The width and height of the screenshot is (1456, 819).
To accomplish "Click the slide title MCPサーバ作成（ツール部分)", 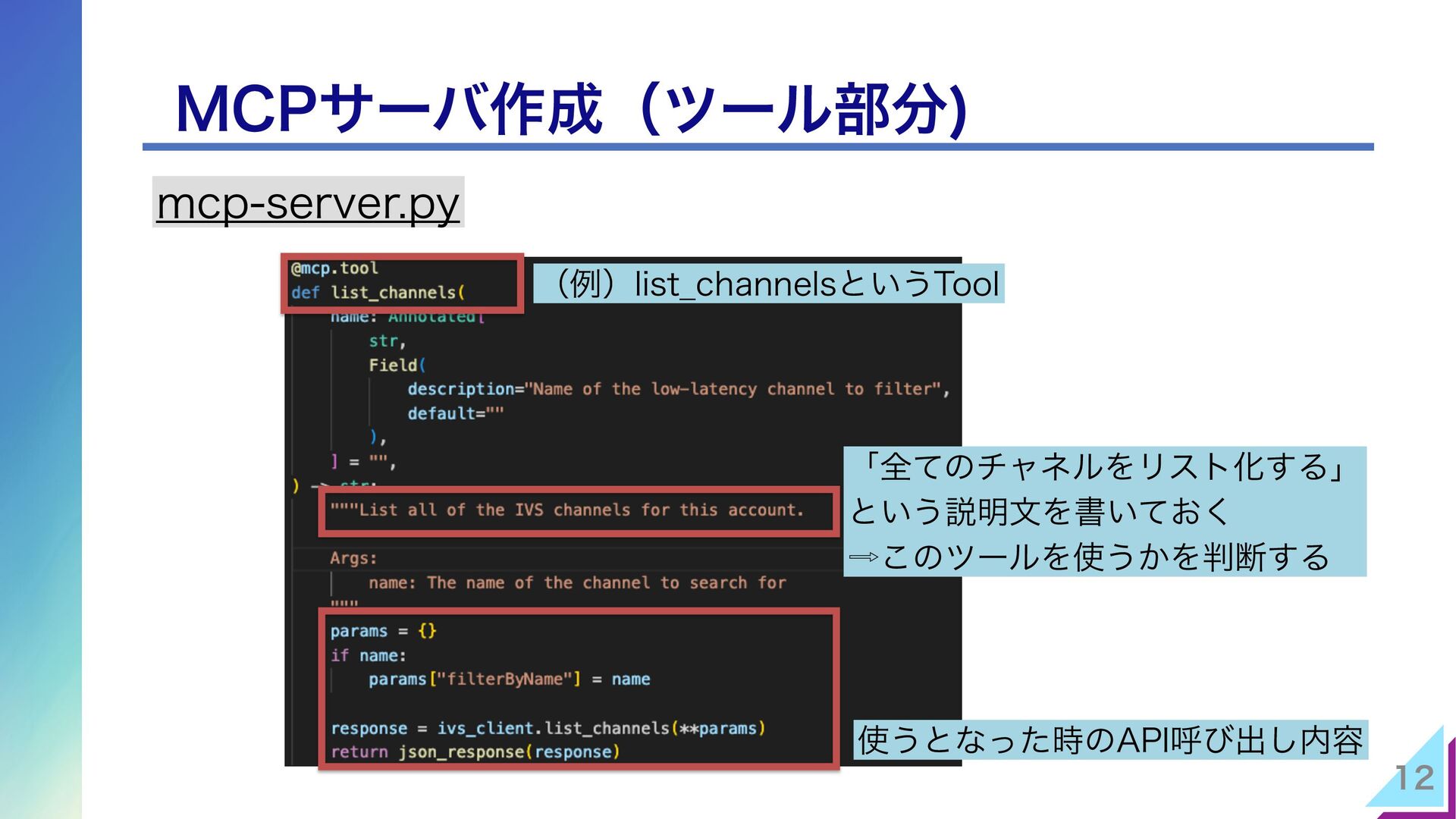I will click(x=570, y=110).
